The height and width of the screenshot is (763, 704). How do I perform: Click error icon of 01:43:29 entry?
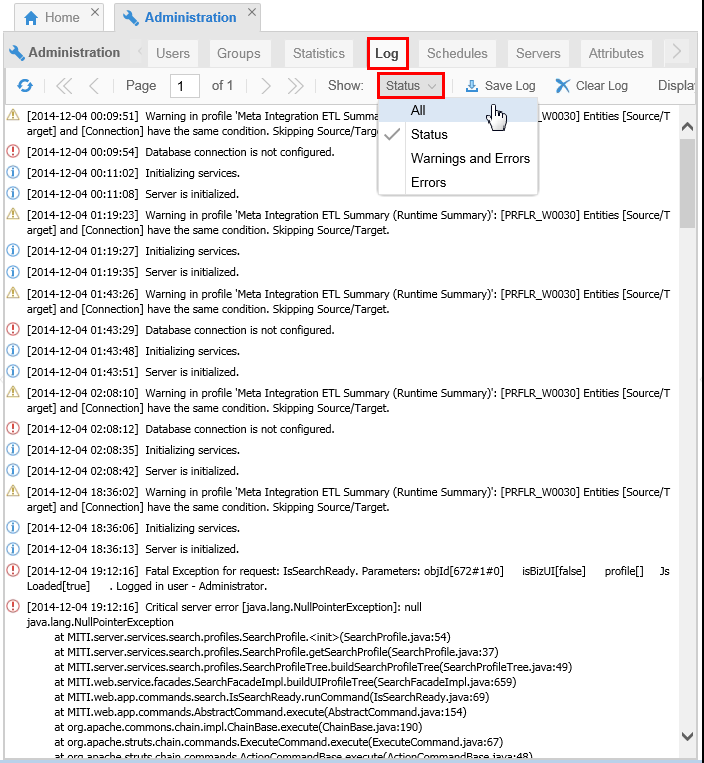click(13, 329)
